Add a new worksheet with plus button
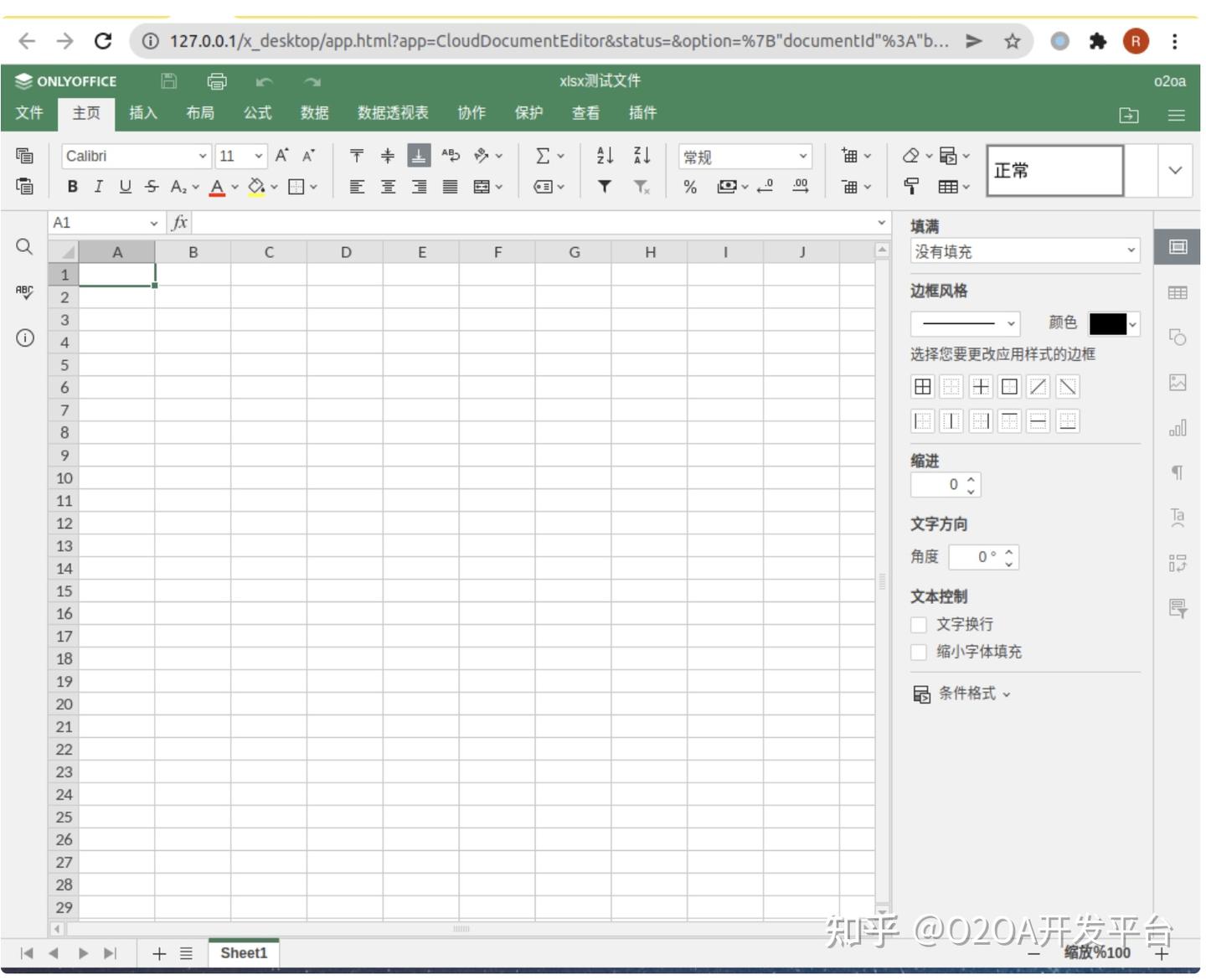The image size is (1206, 980). (x=159, y=952)
